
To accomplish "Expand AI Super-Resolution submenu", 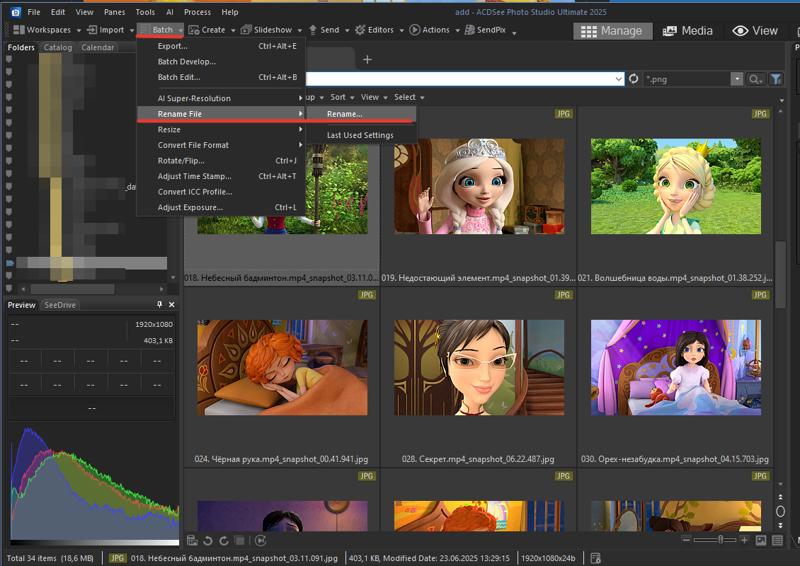I will pos(221,99).
